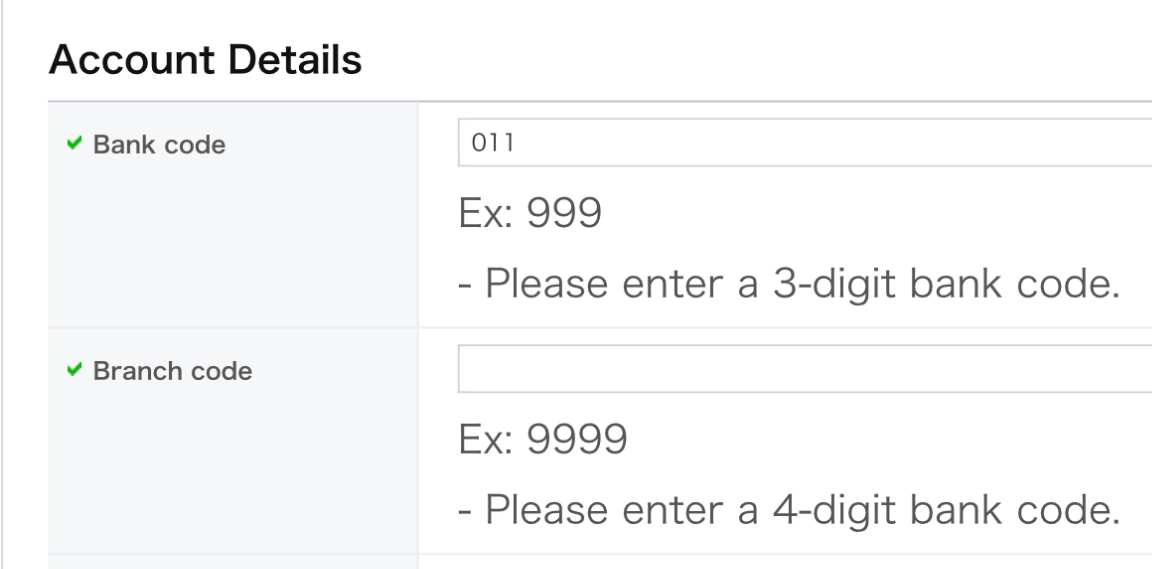The height and width of the screenshot is (569, 1152).
Task: Click the Account Details section heading
Action: click(205, 61)
